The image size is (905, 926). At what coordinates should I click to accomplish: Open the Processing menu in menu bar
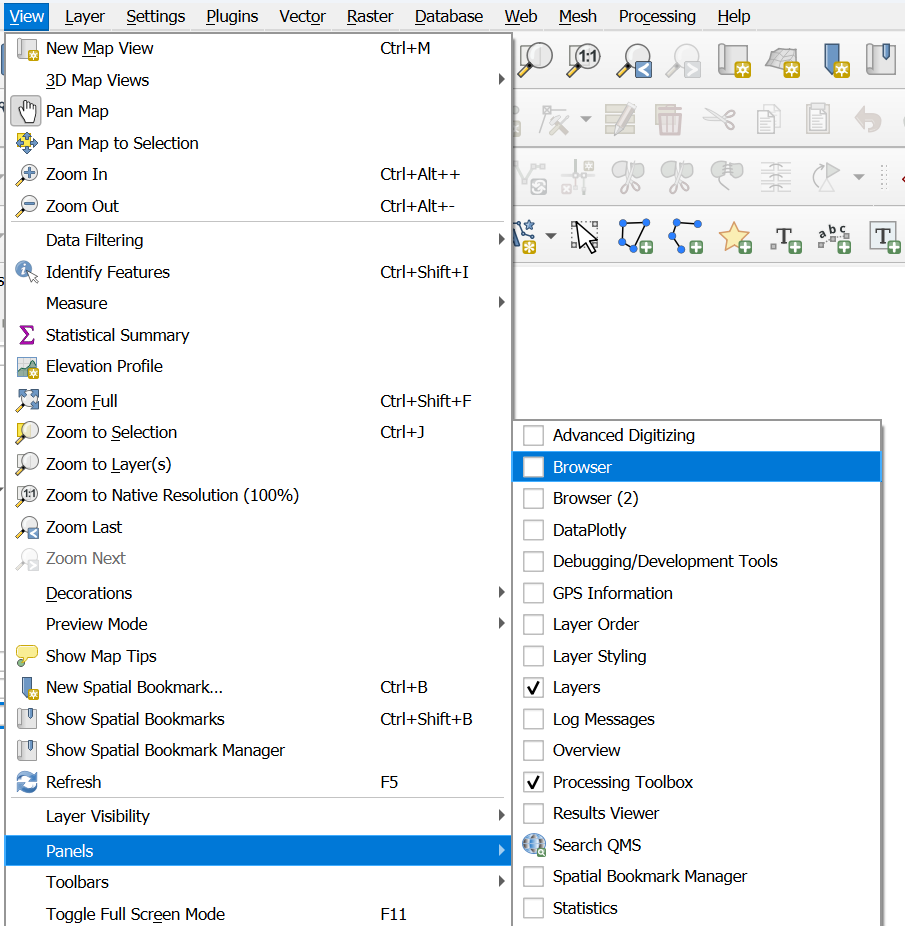tap(657, 16)
